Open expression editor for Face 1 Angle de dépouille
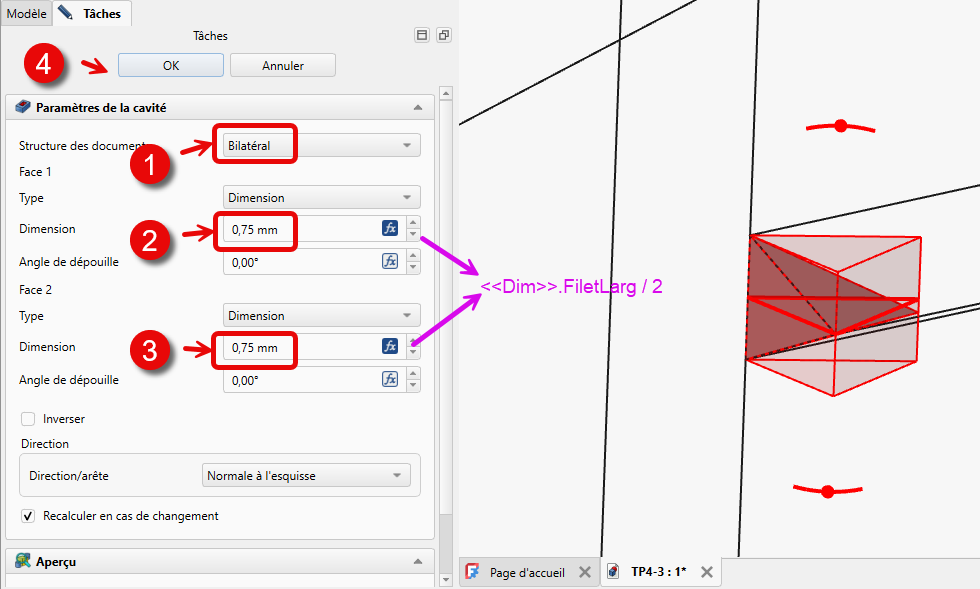The image size is (980, 589). [390, 261]
